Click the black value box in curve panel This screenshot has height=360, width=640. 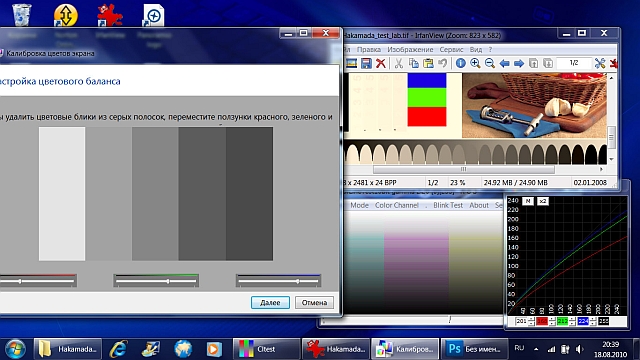(603, 322)
